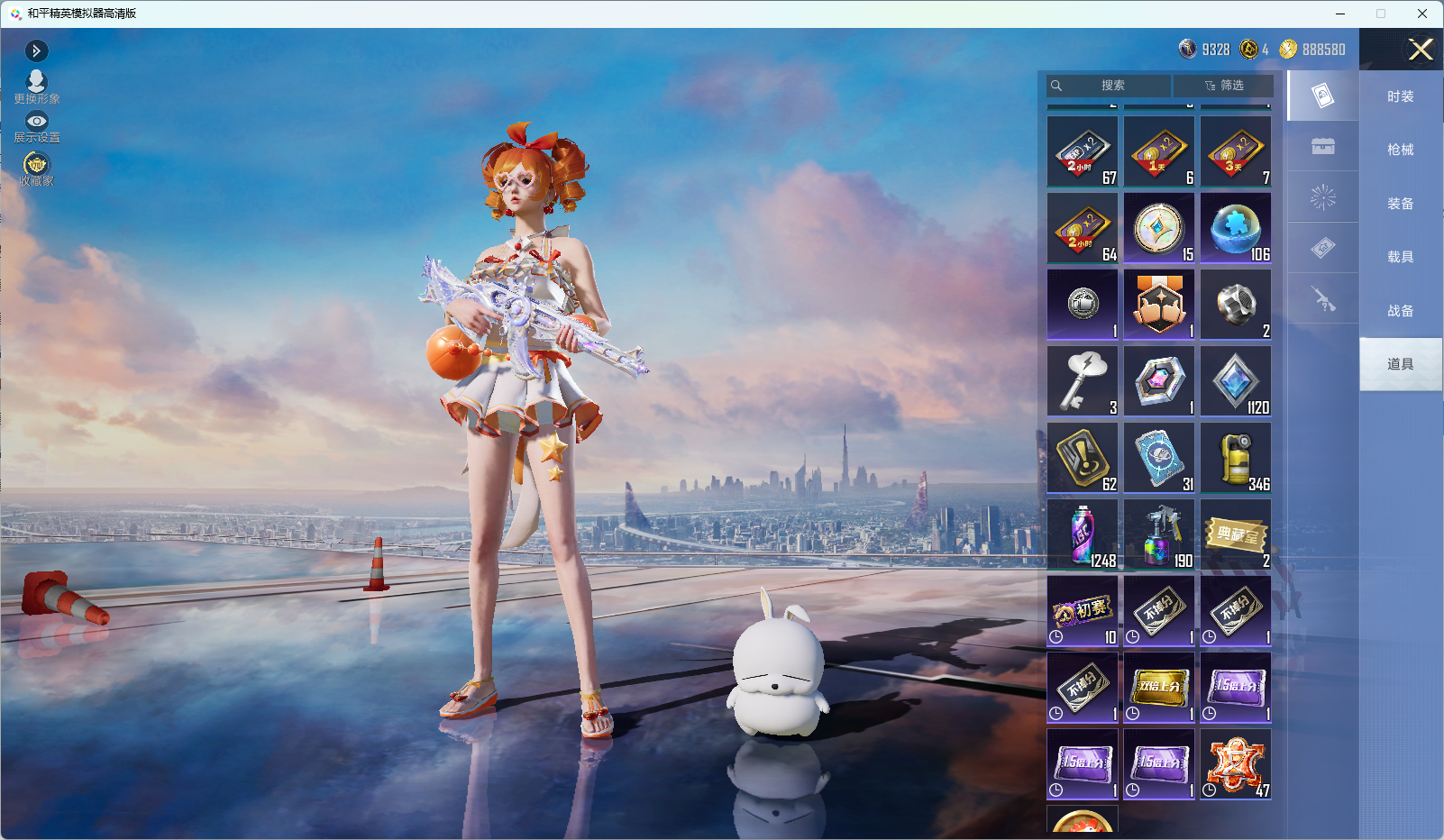Screen dimensions: 1444x840
Task: Switch to the 时装 tab
Action: pos(1400,96)
